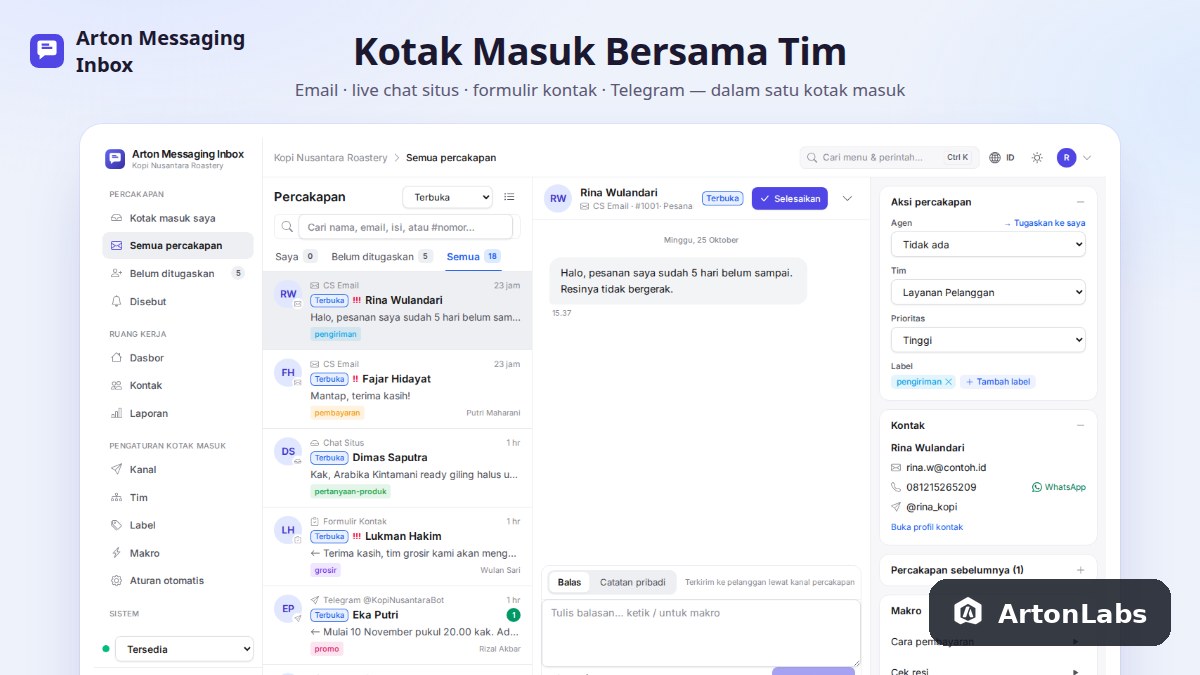This screenshot has width=1200, height=675.
Task: Click the Terbuka badge in chat header
Action: [x=723, y=198]
